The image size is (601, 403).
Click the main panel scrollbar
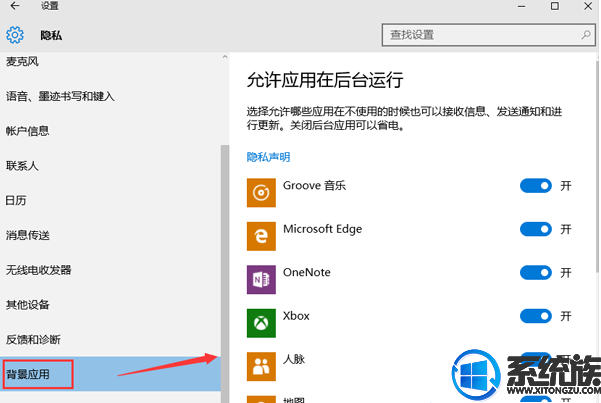click(598, 166)
